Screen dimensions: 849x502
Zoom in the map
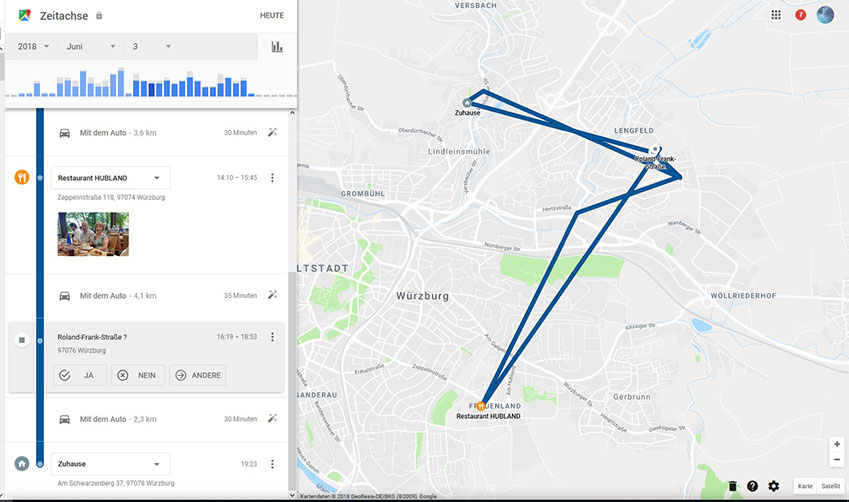tap(837, 444)
